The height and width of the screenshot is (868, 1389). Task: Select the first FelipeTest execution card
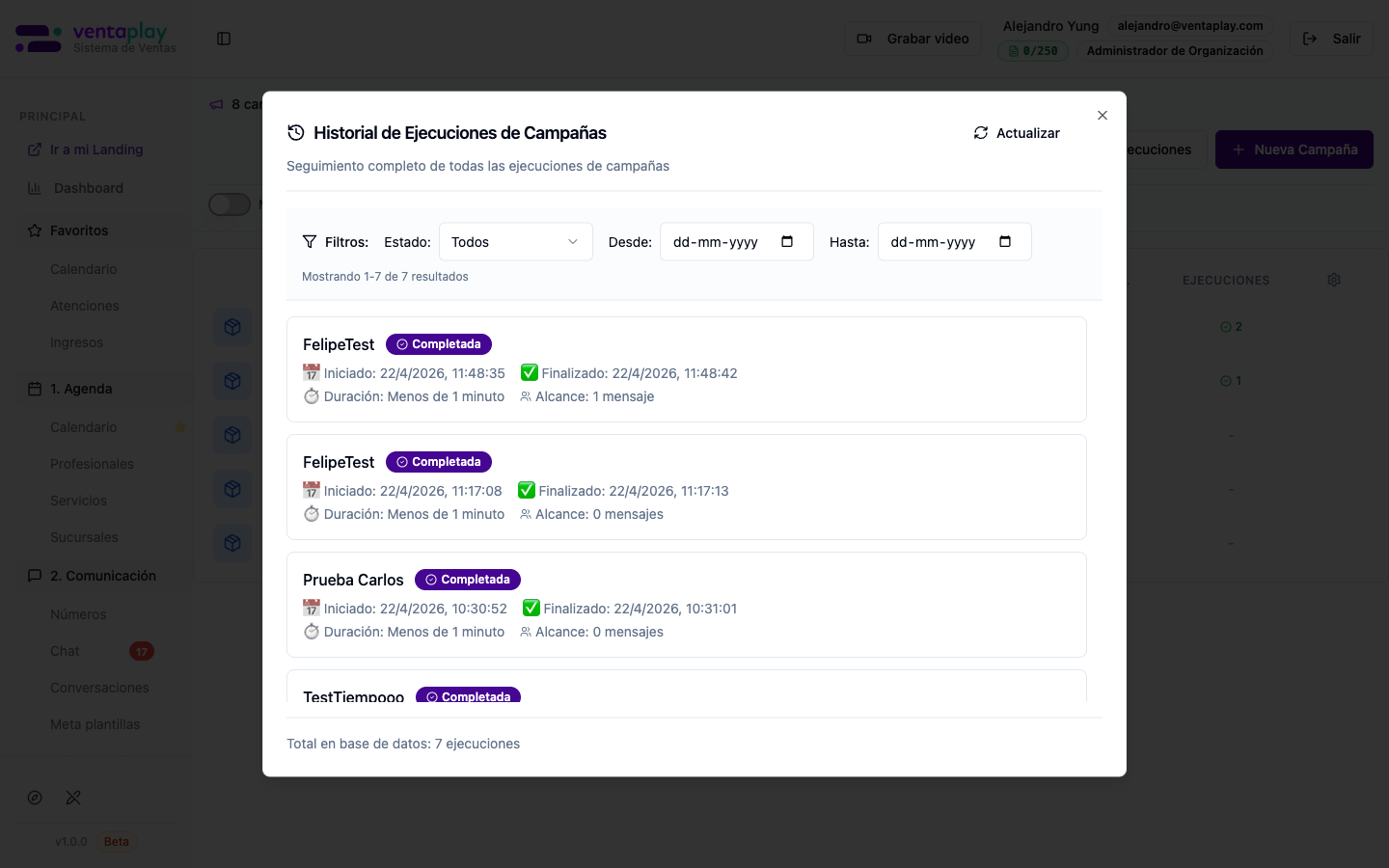tap(686, 369)
